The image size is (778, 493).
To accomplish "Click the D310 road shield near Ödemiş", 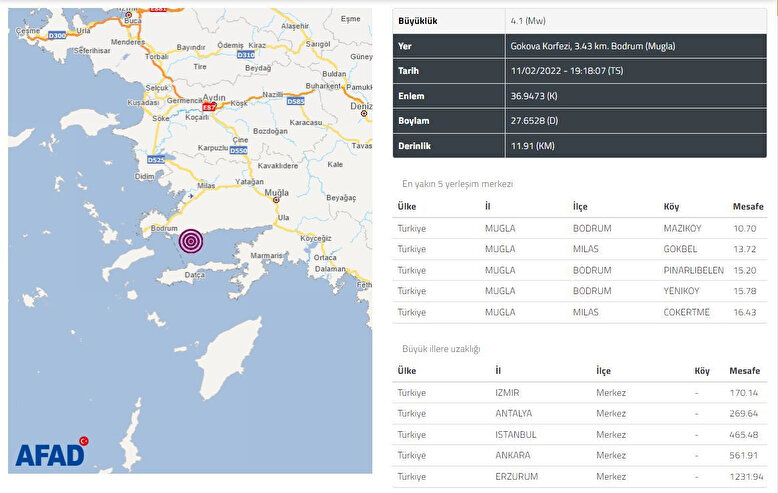I will pos(246,56).
